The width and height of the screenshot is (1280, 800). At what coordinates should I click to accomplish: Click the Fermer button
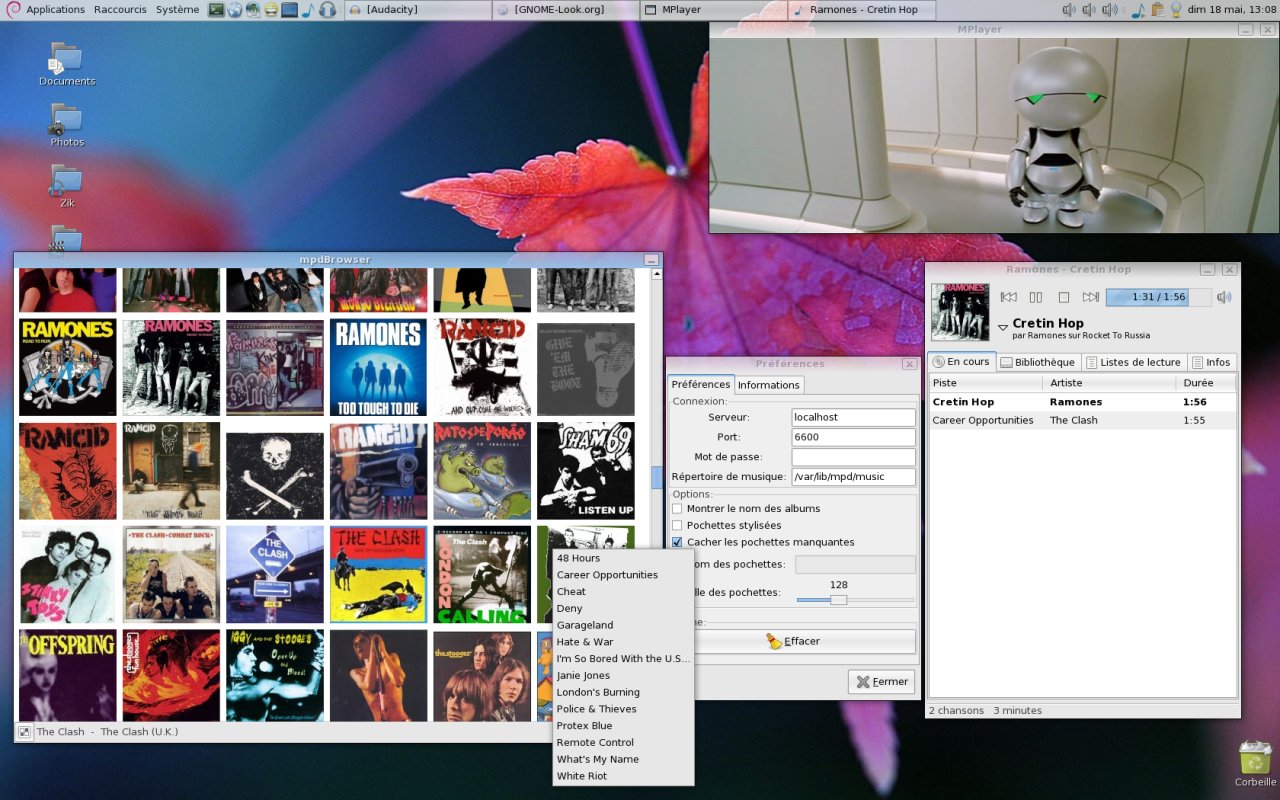pyautogui.click(x=881, y=682)
